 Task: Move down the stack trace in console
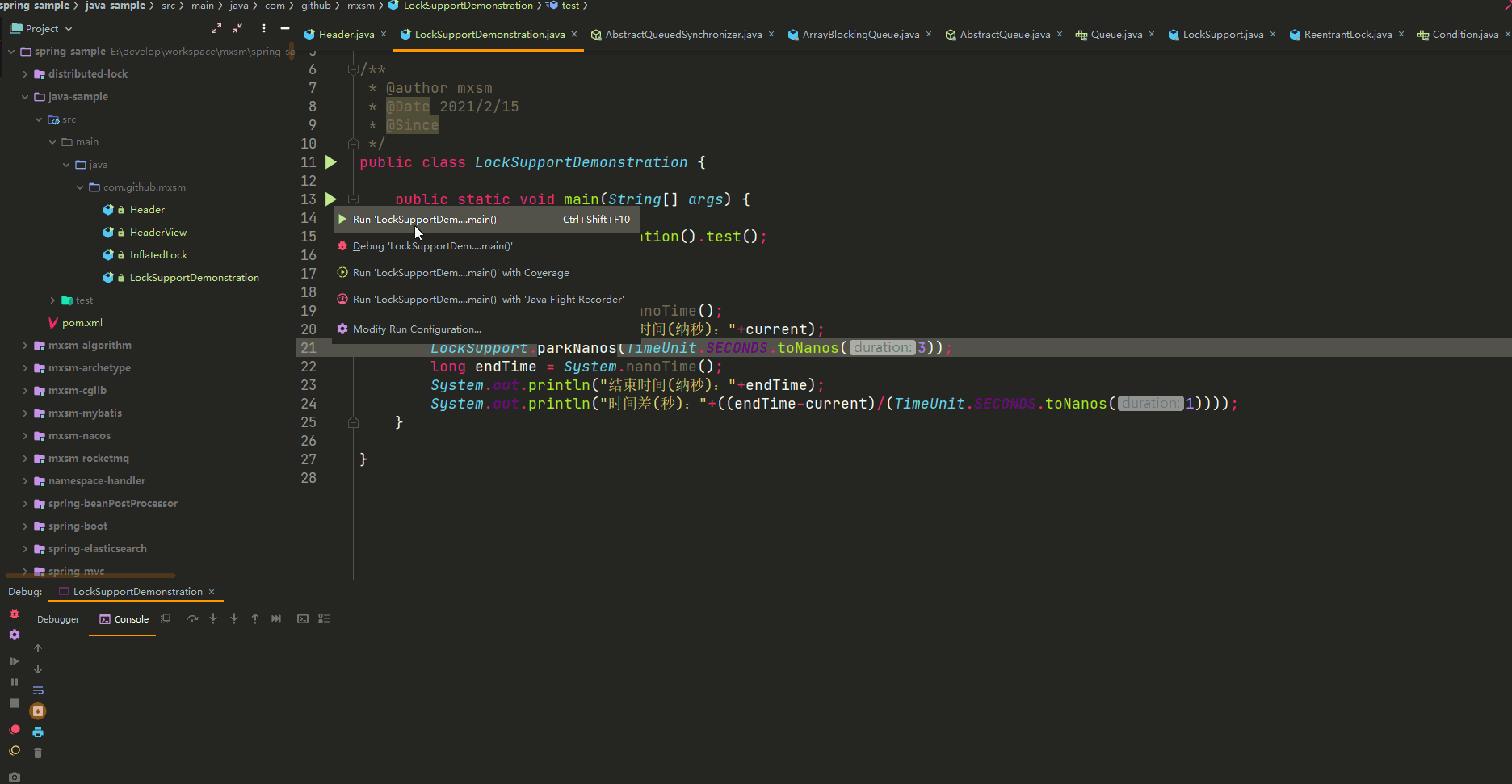(x=38, y=669)
